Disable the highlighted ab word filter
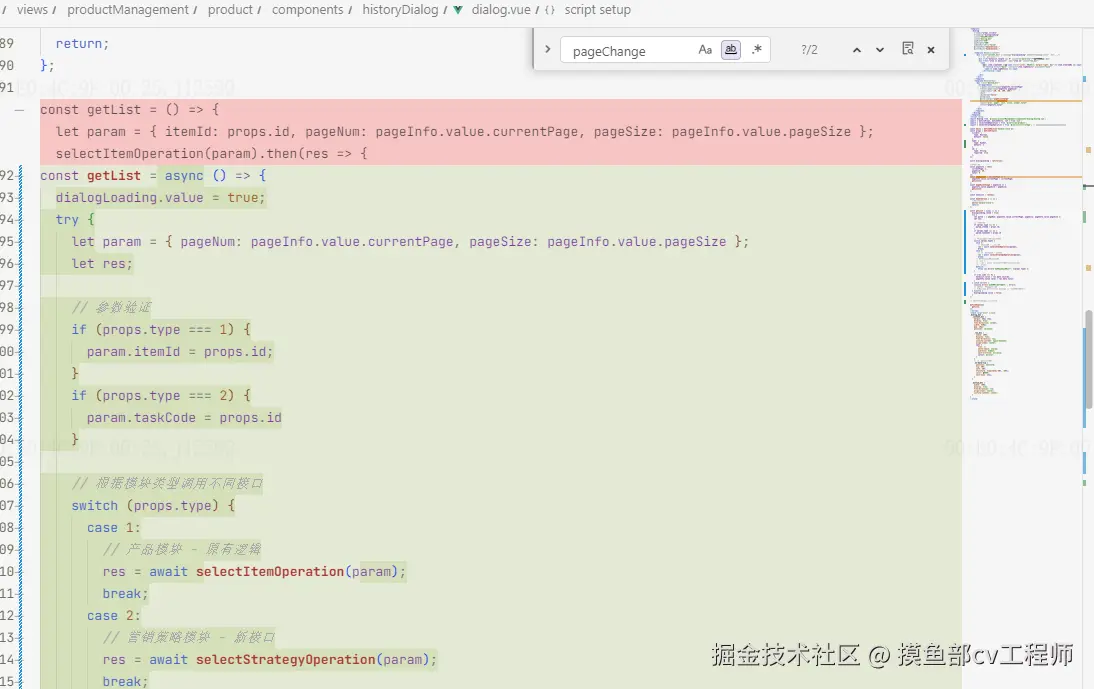Viewport: 1094px width, 689px height. pos(730,49)
